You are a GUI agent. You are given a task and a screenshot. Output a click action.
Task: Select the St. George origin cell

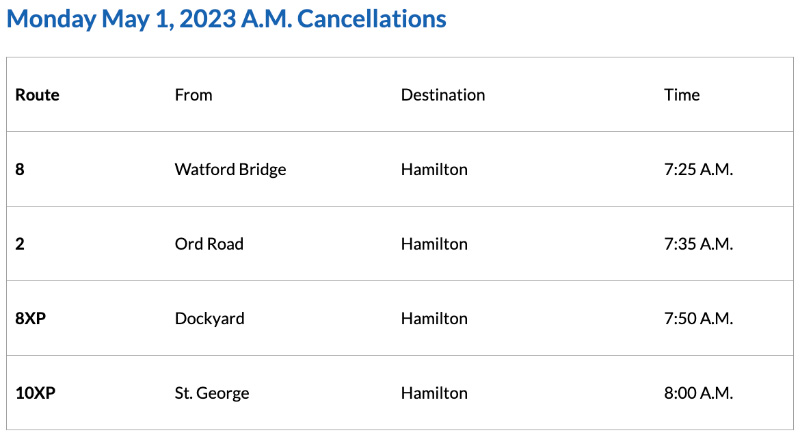pyautogui.click(x=211, y=393)
